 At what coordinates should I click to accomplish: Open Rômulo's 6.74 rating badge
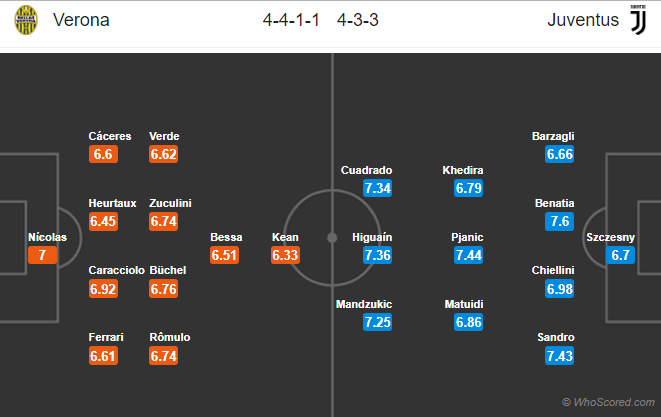(x=163, y=355)
